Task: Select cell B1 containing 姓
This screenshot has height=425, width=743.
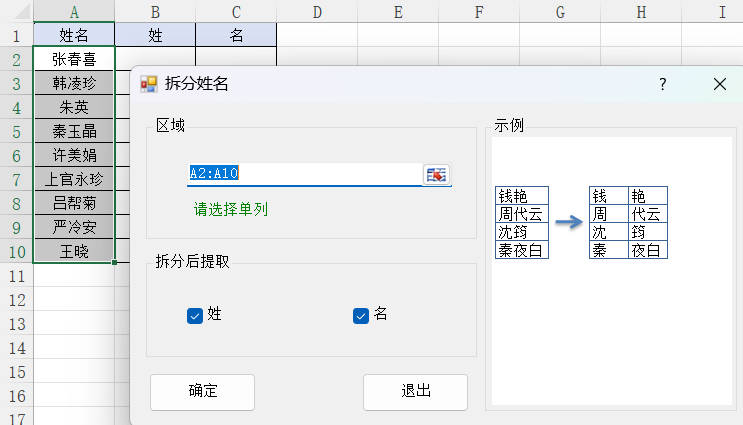Action: 155,35
